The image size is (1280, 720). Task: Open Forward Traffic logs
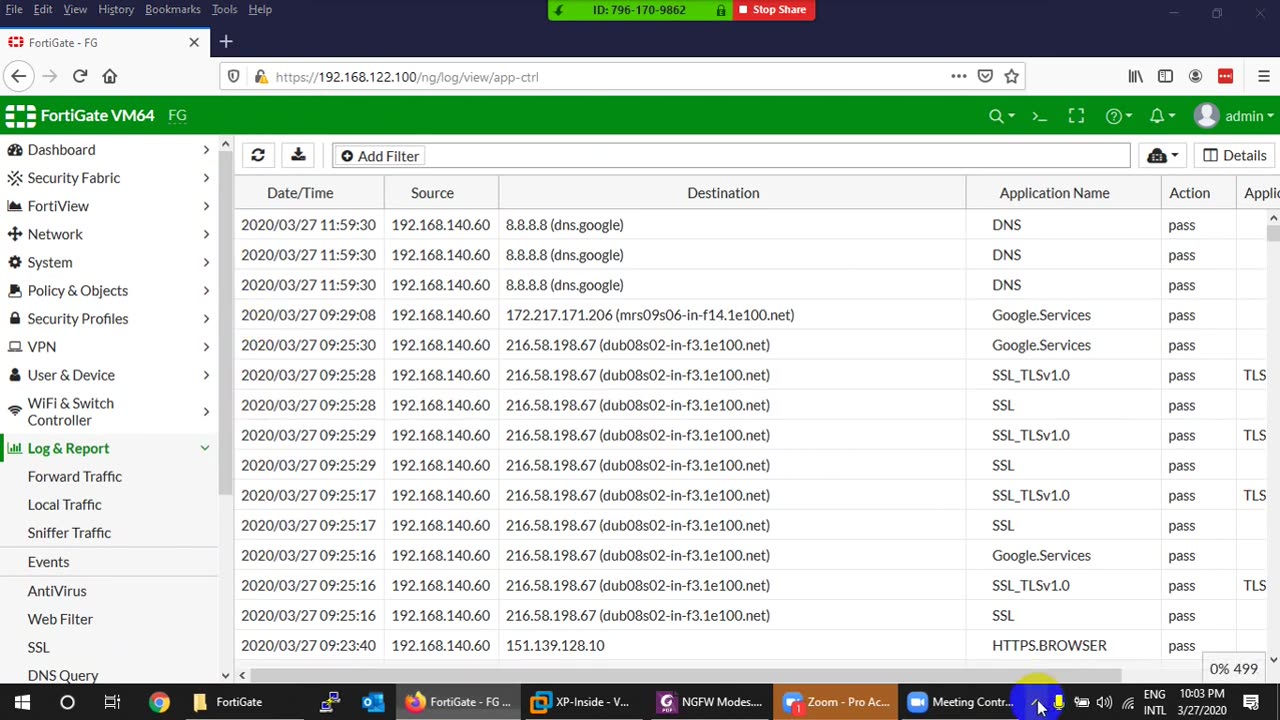coord(75,477)
